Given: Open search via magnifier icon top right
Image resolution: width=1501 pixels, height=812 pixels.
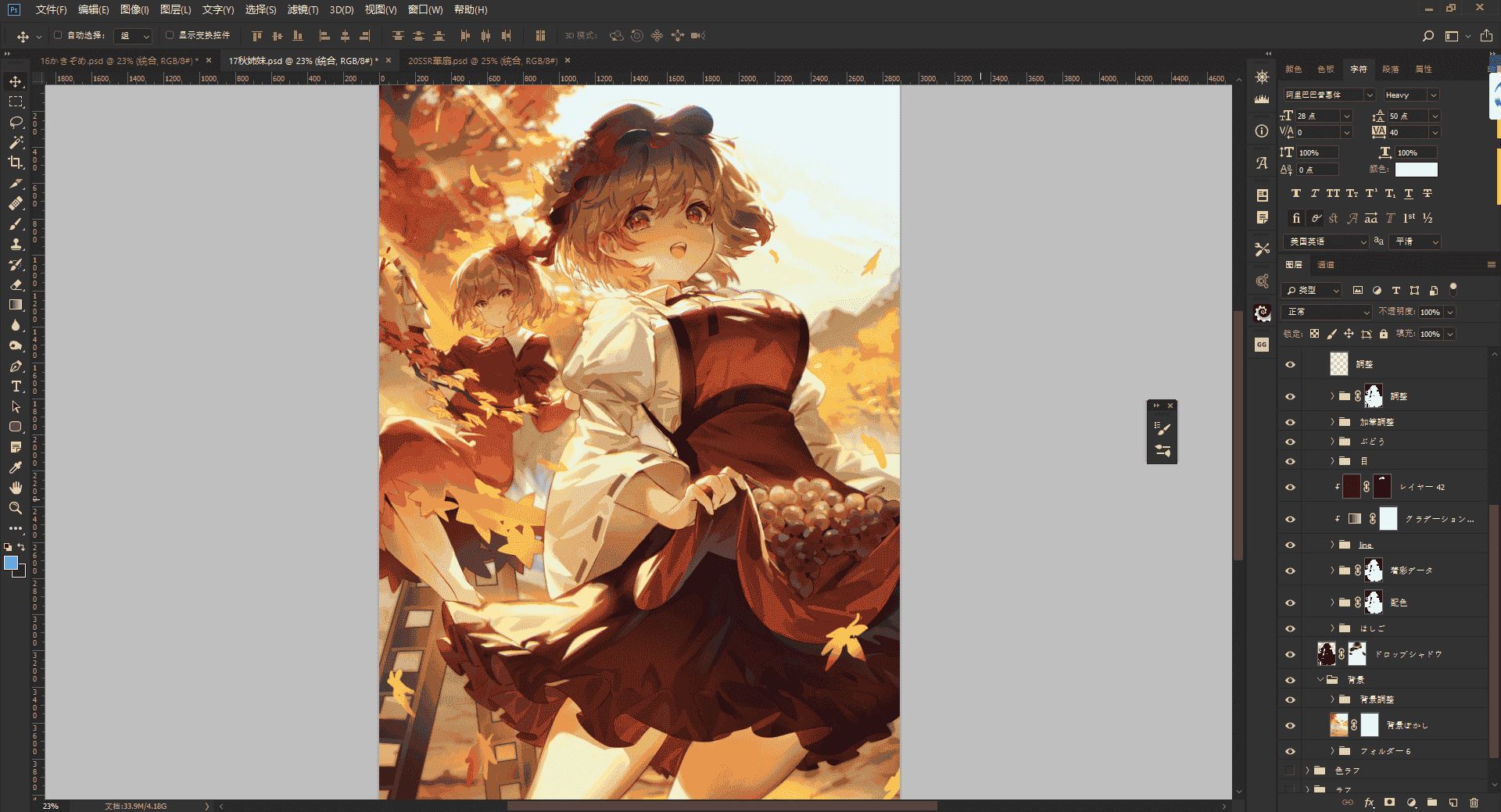Looking at the screenshot, I should point(1428,36).
